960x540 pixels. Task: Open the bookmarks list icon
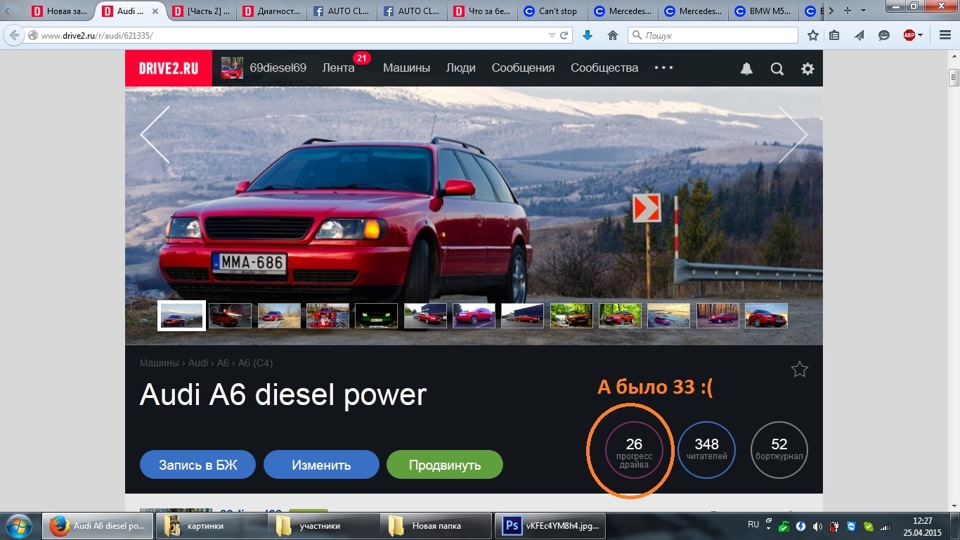[x=834, y=36]
